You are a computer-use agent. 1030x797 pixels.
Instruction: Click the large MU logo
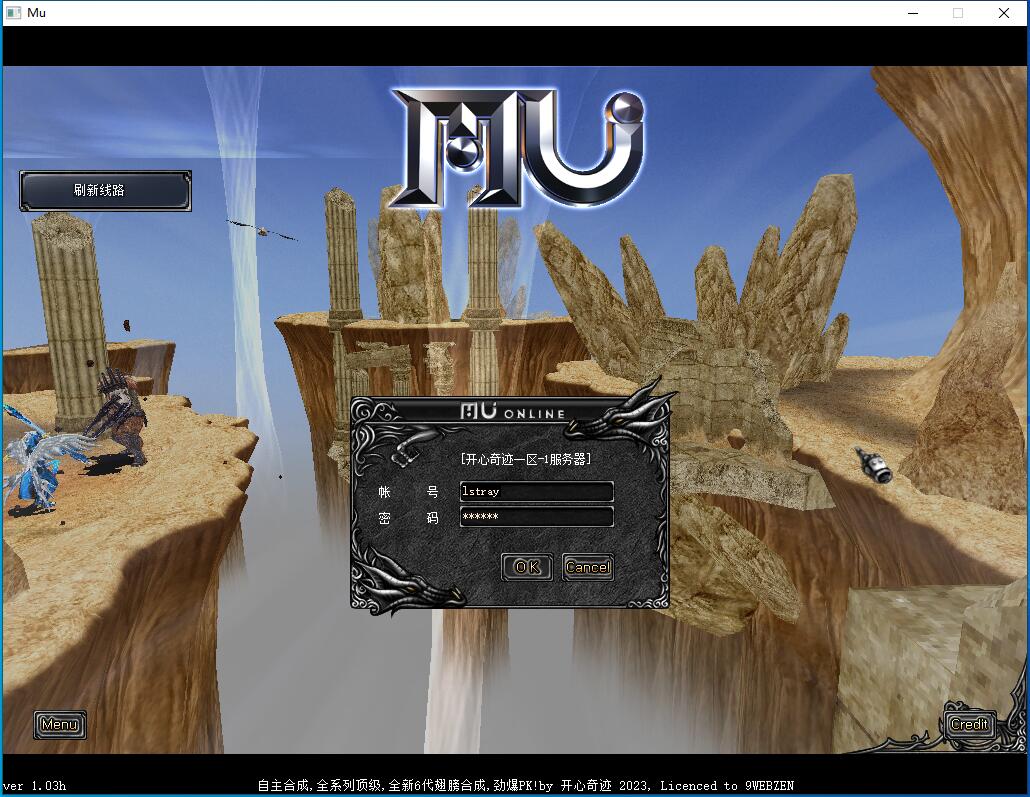(518, 149)
